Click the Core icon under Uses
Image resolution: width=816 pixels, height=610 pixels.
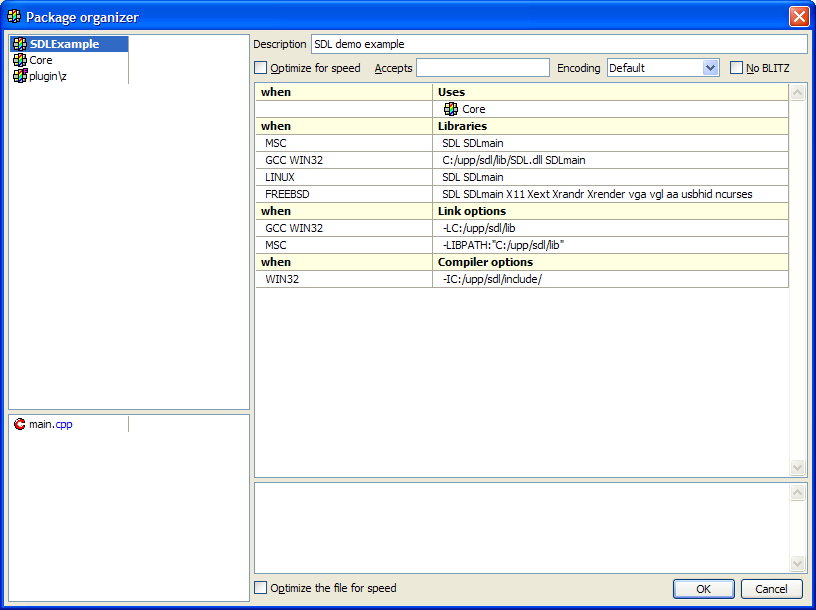tap(451, 109)
